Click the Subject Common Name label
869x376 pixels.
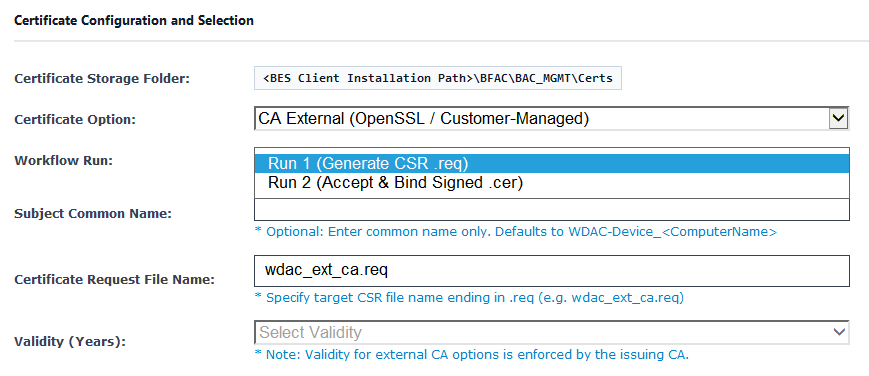pos(93,214)
